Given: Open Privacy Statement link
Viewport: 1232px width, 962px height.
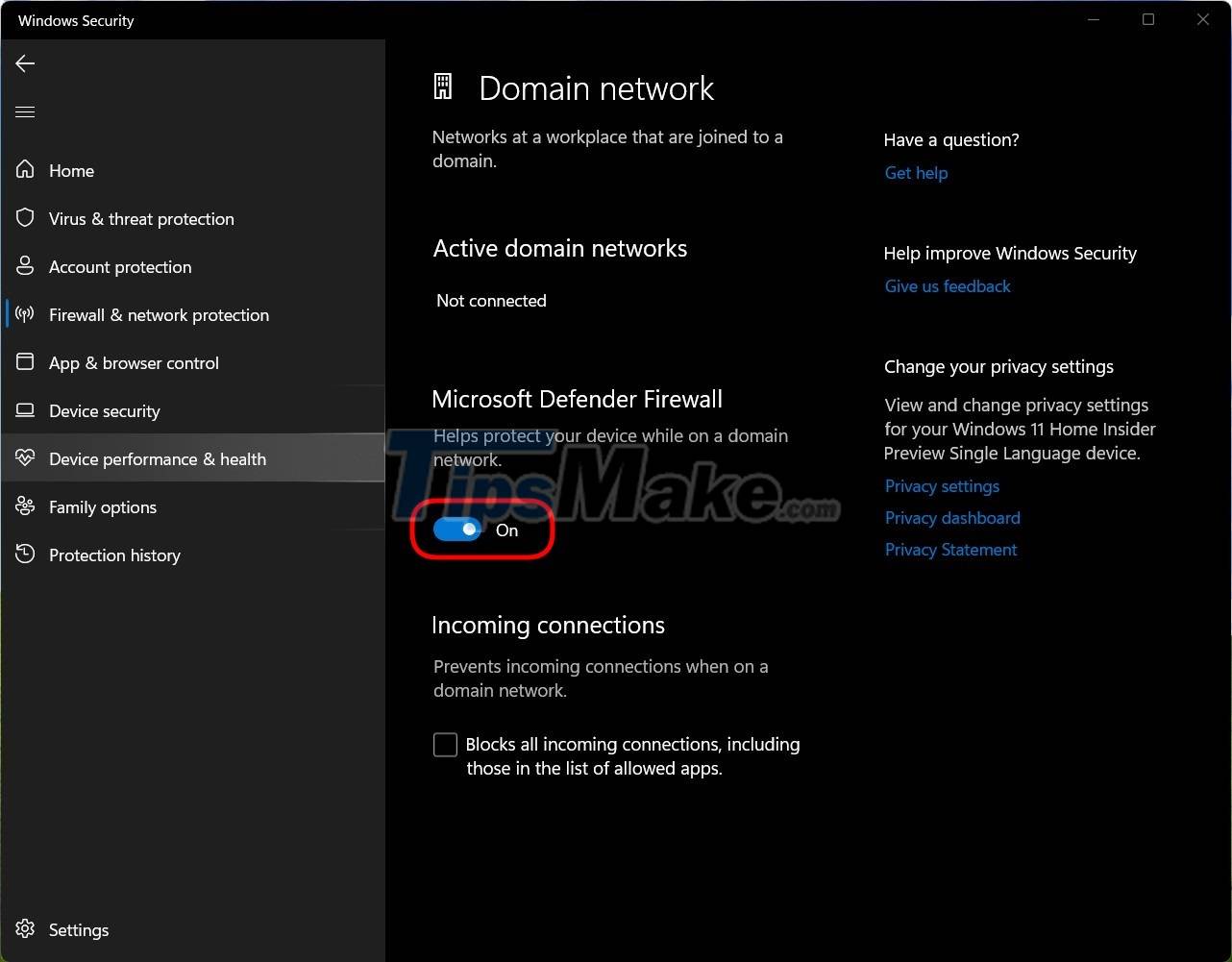Looking at the screenshot, I should click(x=950, y=550).
